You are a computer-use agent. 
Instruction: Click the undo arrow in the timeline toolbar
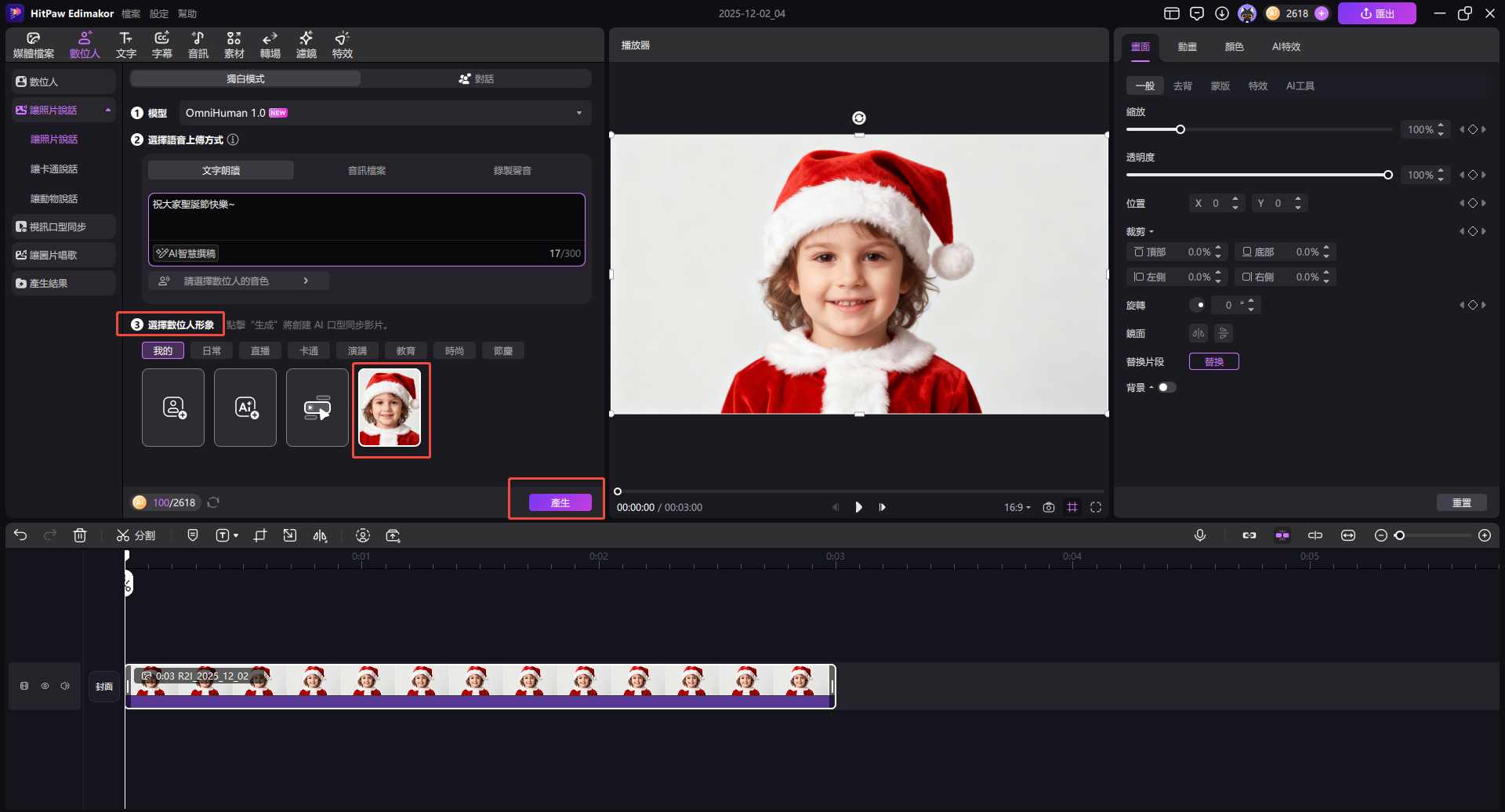20,535
